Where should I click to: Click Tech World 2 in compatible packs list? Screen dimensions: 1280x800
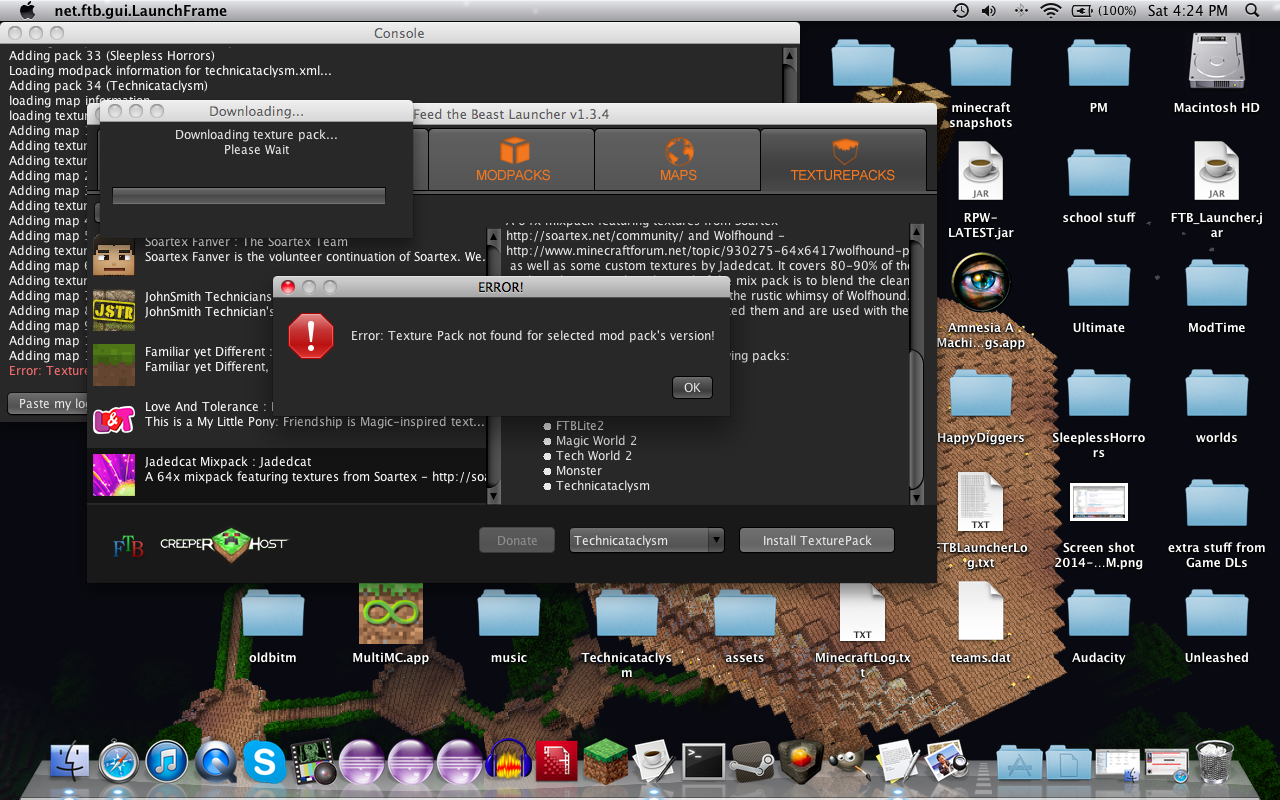(x=594, y=455)
